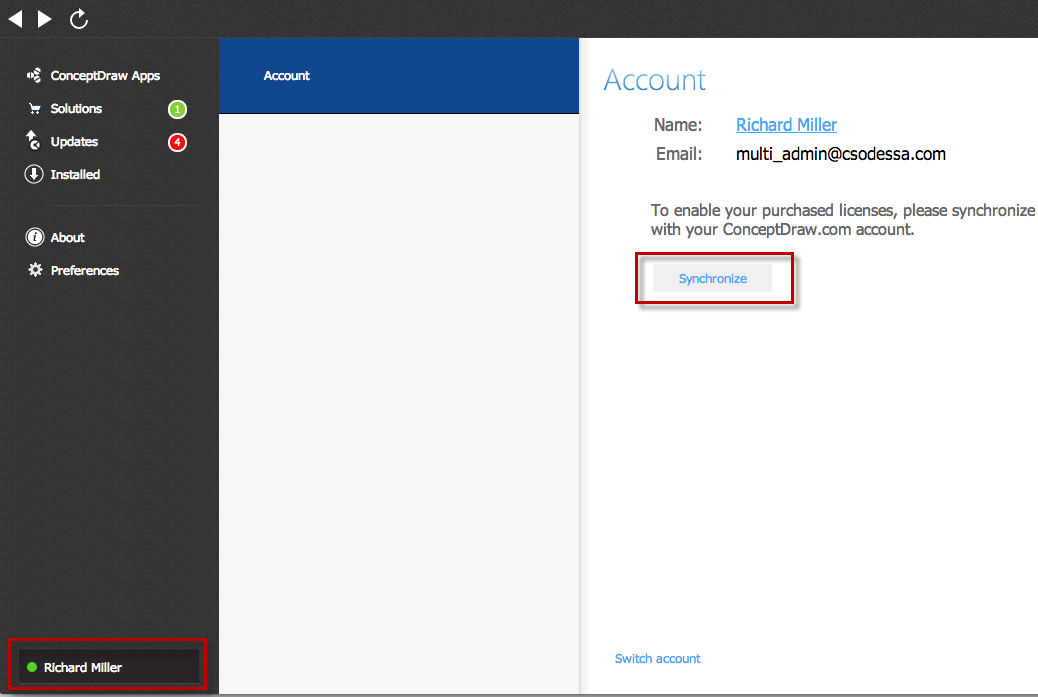Click the "To enable your purchased licenses" text
1038x697 pixels.
tap(843, 220)
